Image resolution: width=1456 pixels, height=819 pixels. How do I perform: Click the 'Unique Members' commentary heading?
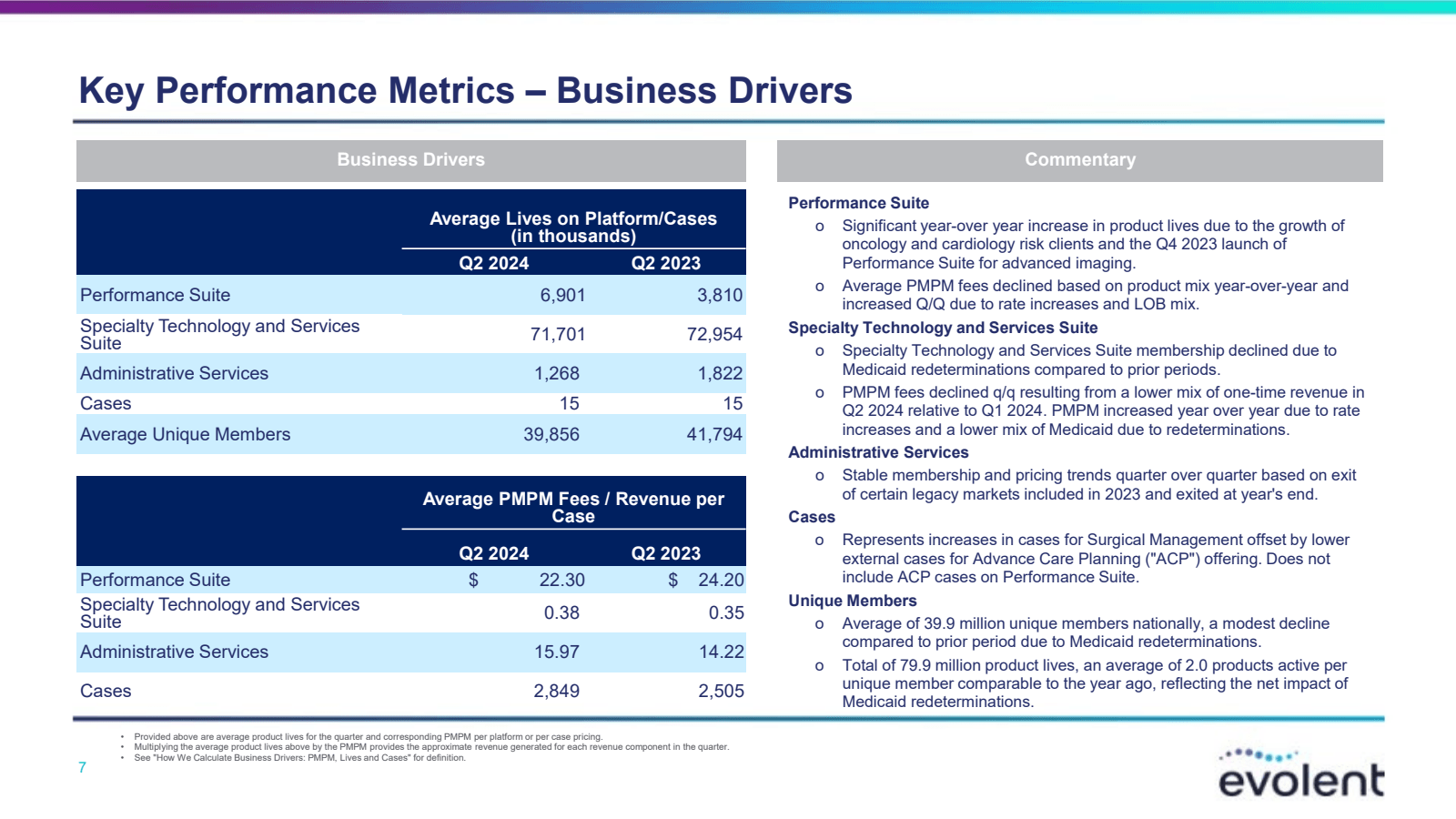pos(853,601)
